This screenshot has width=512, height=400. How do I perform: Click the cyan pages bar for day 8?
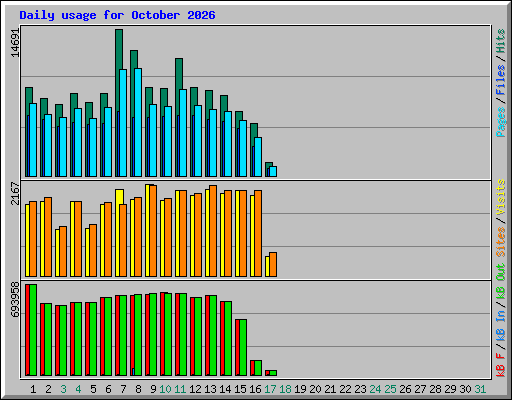(138, 122)
